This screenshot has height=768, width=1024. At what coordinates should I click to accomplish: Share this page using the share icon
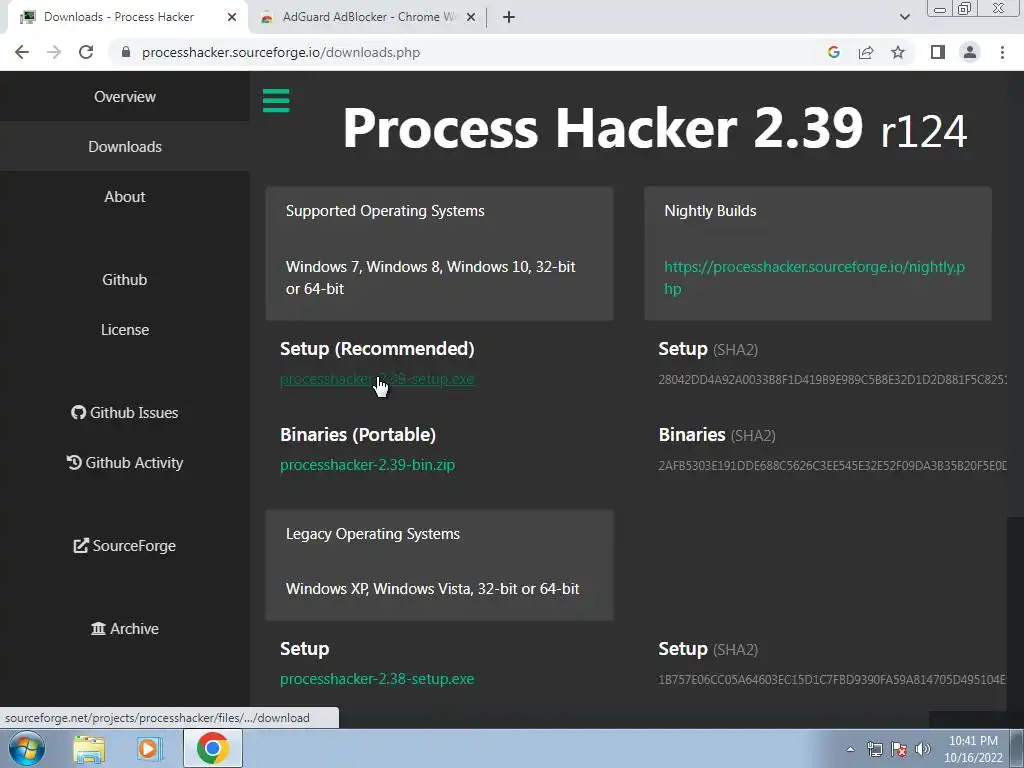click(x=866, y=52)
